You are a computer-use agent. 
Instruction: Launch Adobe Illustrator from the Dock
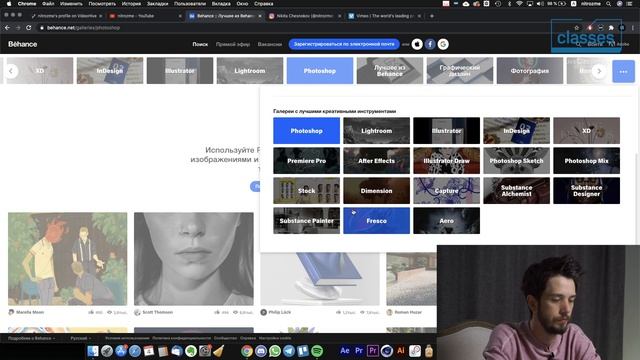tap(401, 351)
